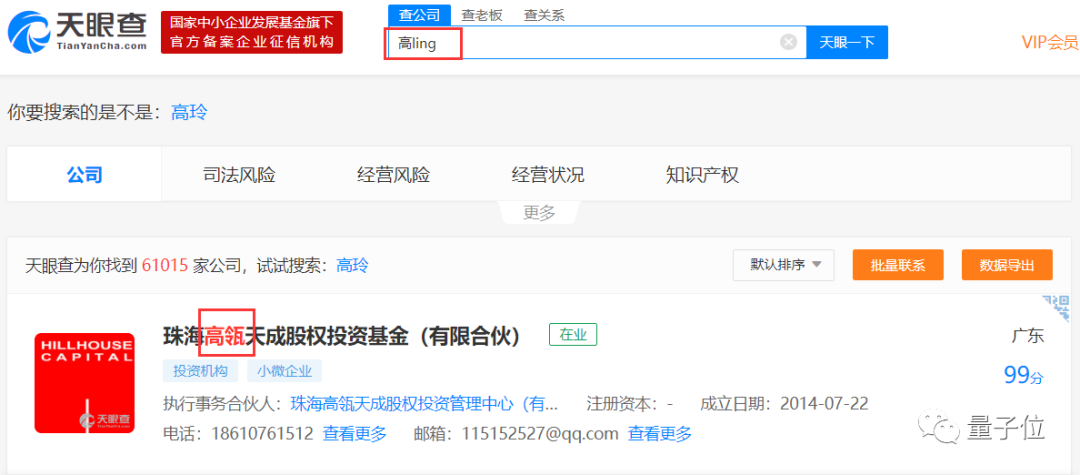The image size is (1080, 475).
Task: Click the result count 61015
Action: tap(165, 265)
